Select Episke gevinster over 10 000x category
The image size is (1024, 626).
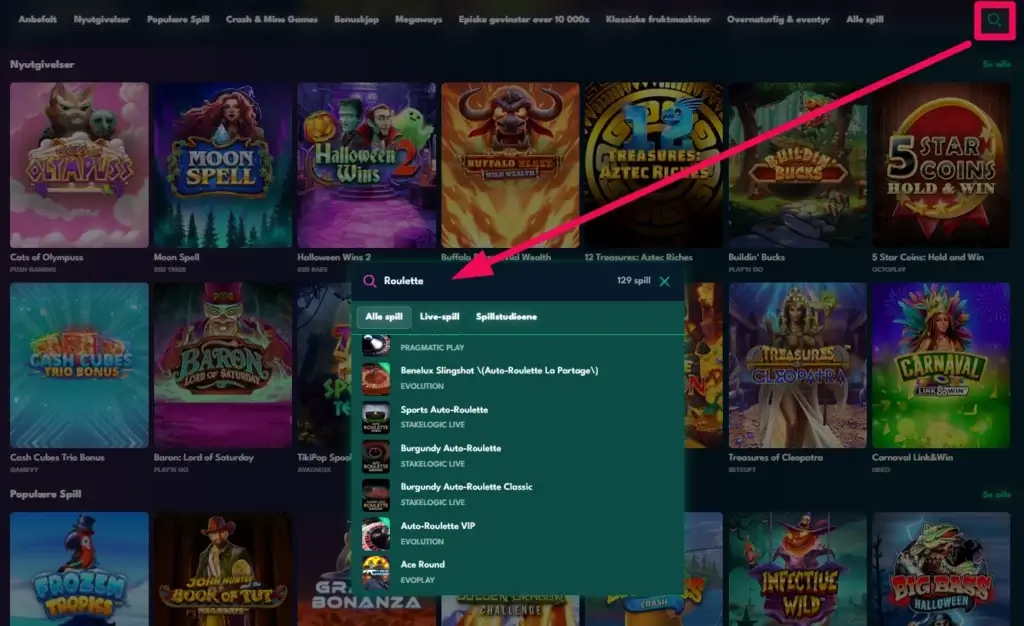[x=524, y=20]
